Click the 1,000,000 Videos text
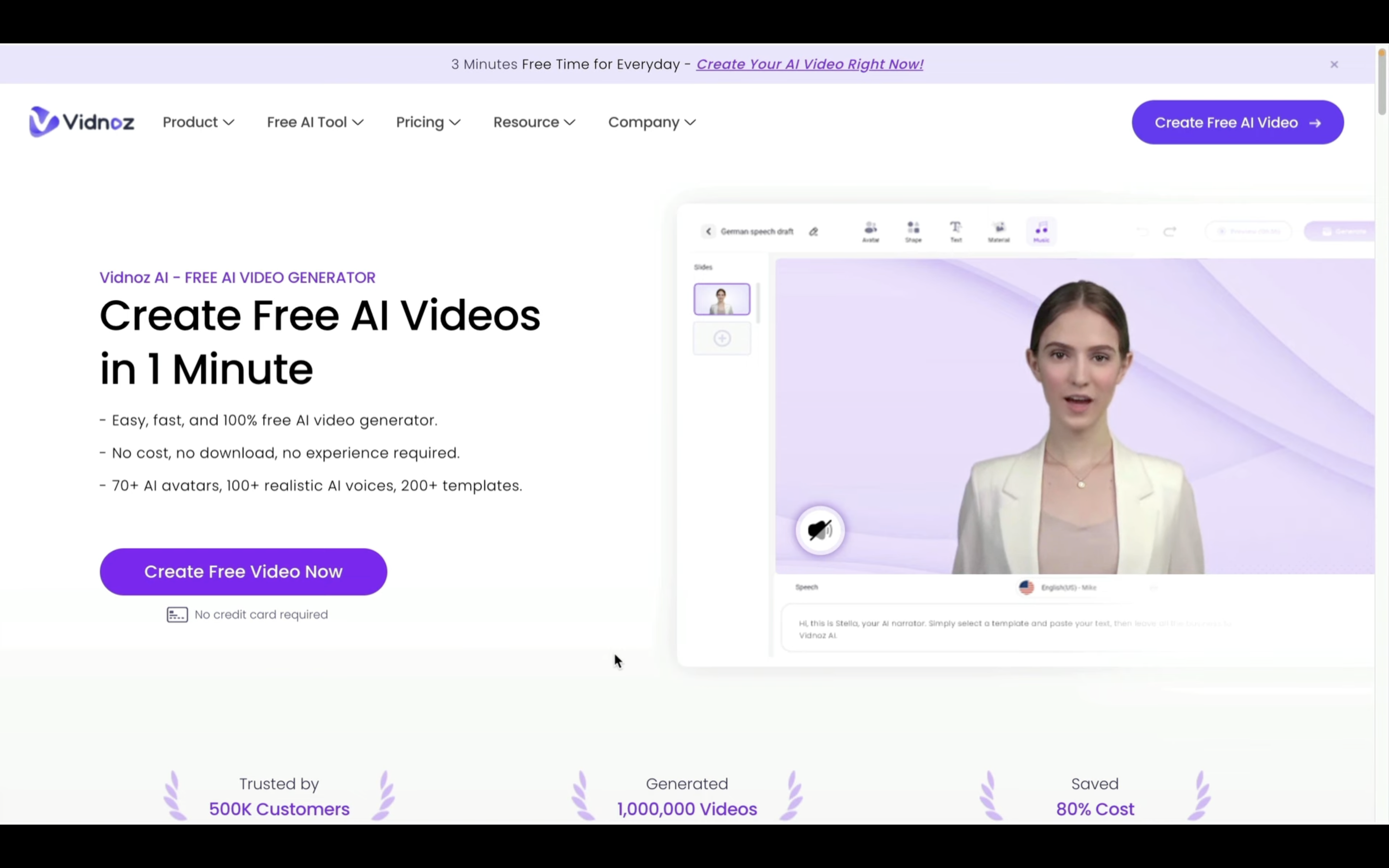 coord(687,809)
